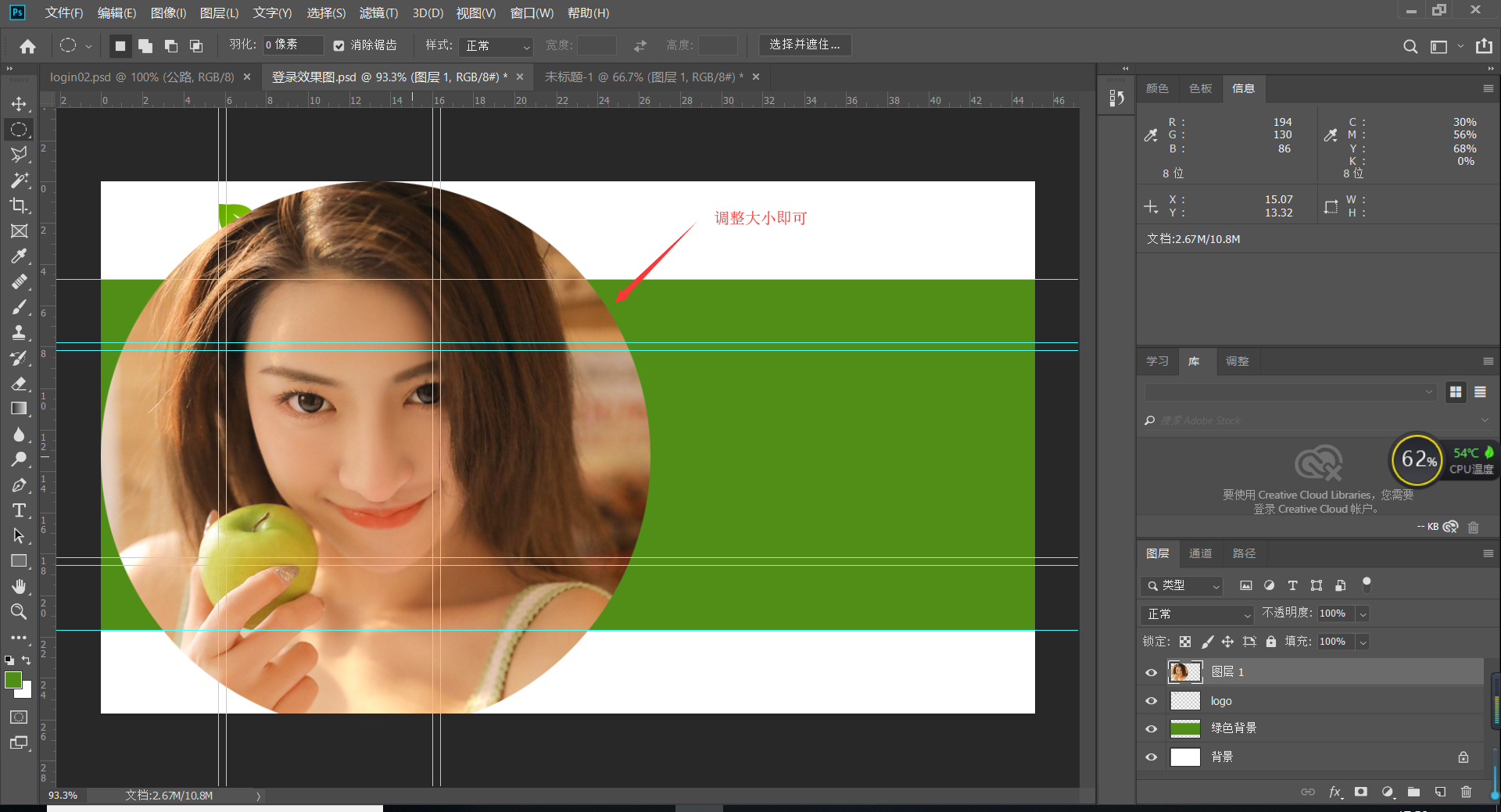
Task: Select the Gradient tool
Action: 19,409
